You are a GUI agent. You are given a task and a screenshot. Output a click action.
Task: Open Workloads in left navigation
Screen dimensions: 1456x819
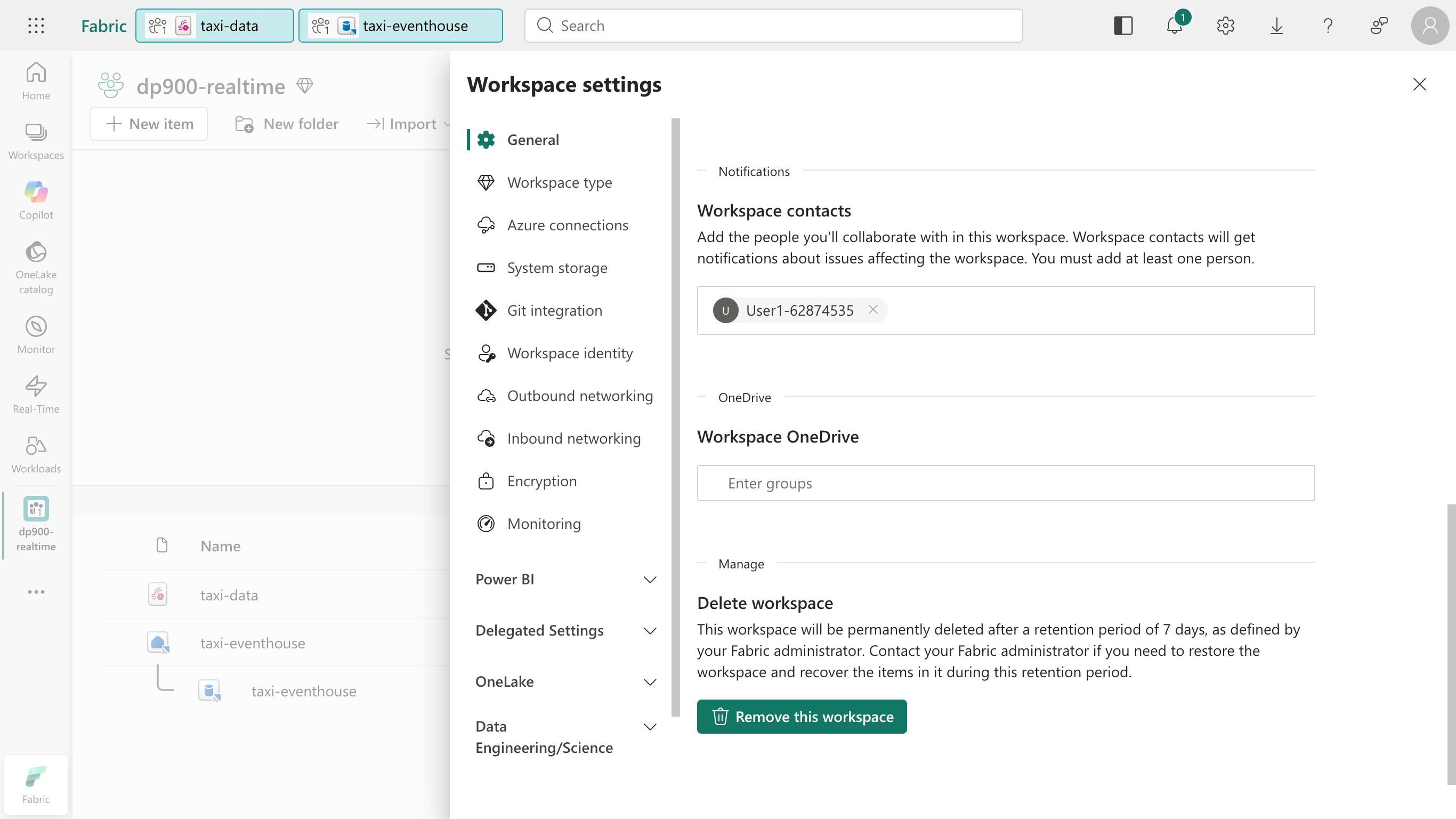36,455
